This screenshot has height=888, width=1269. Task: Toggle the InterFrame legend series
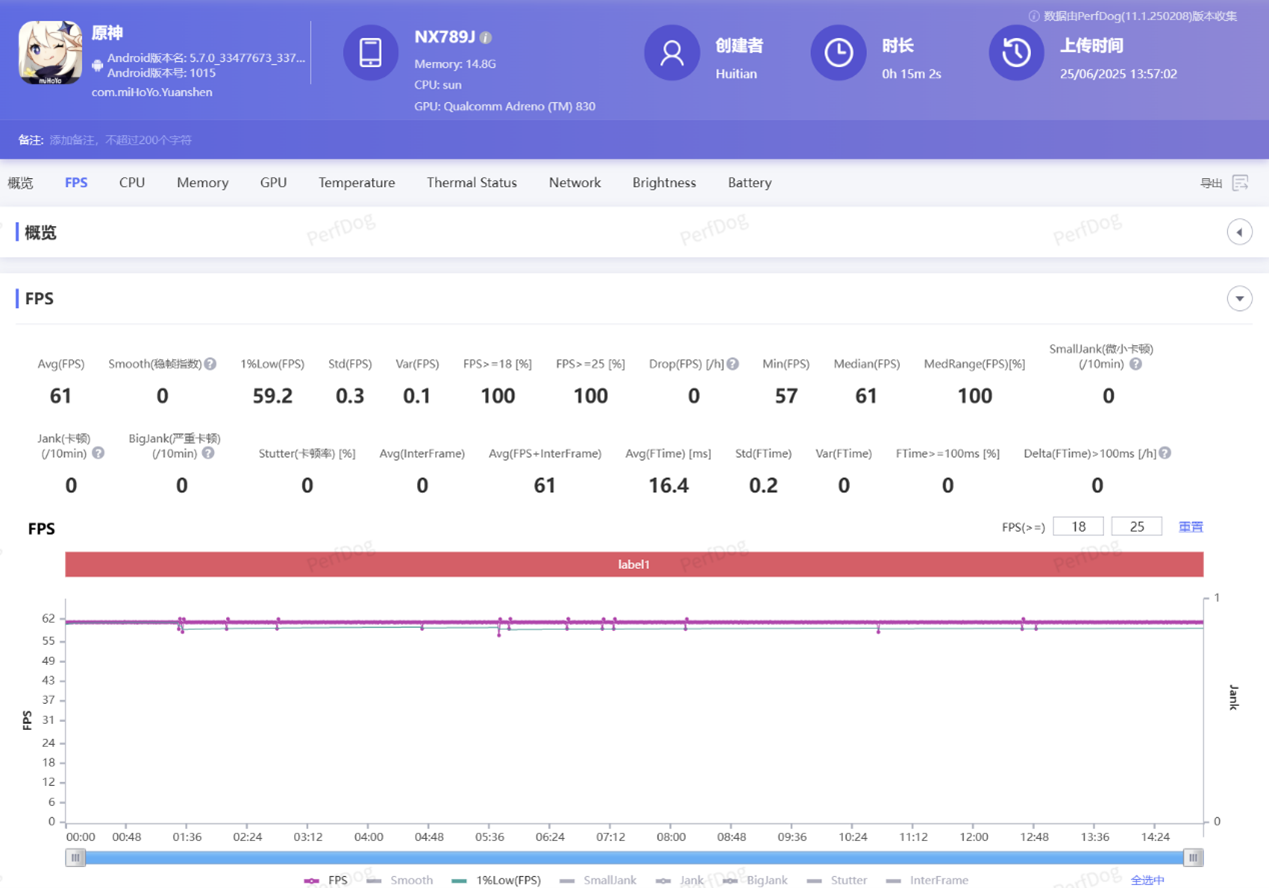tap(927, 880)
